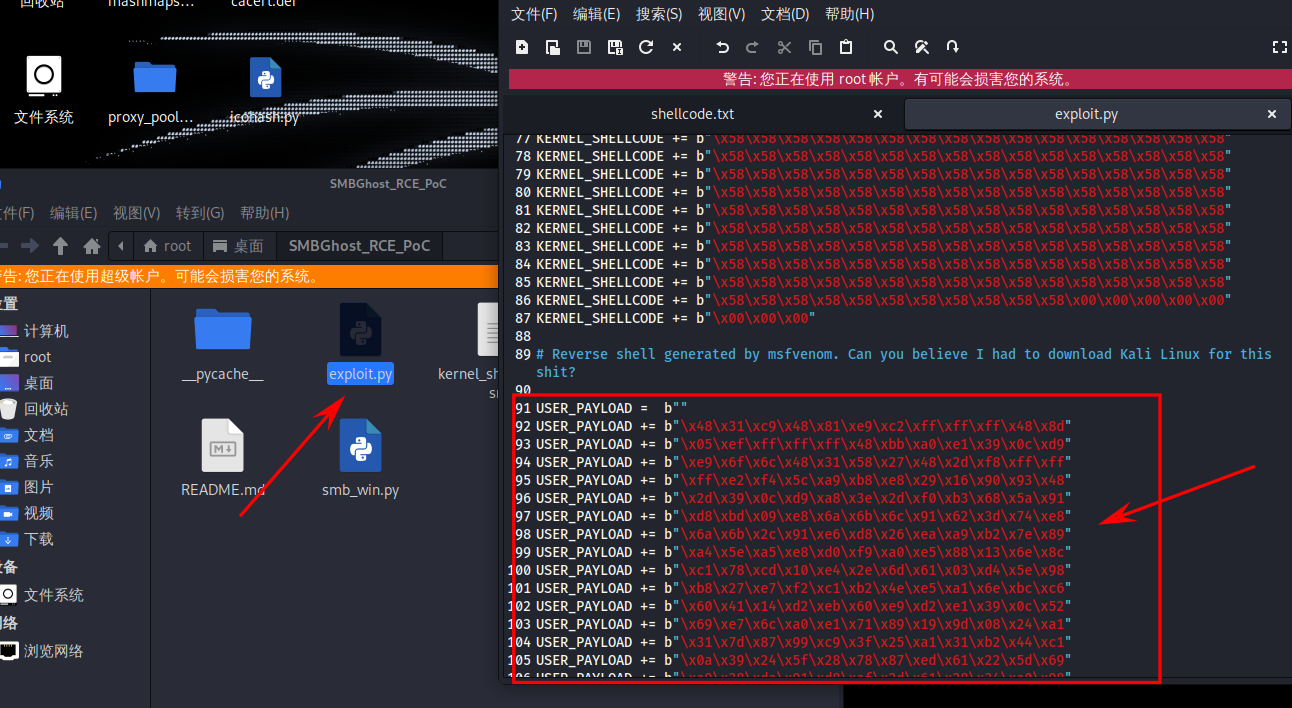The image size is (1292, 708).
Task: Select the __pycache__ folder
Action: pos(223,345)
